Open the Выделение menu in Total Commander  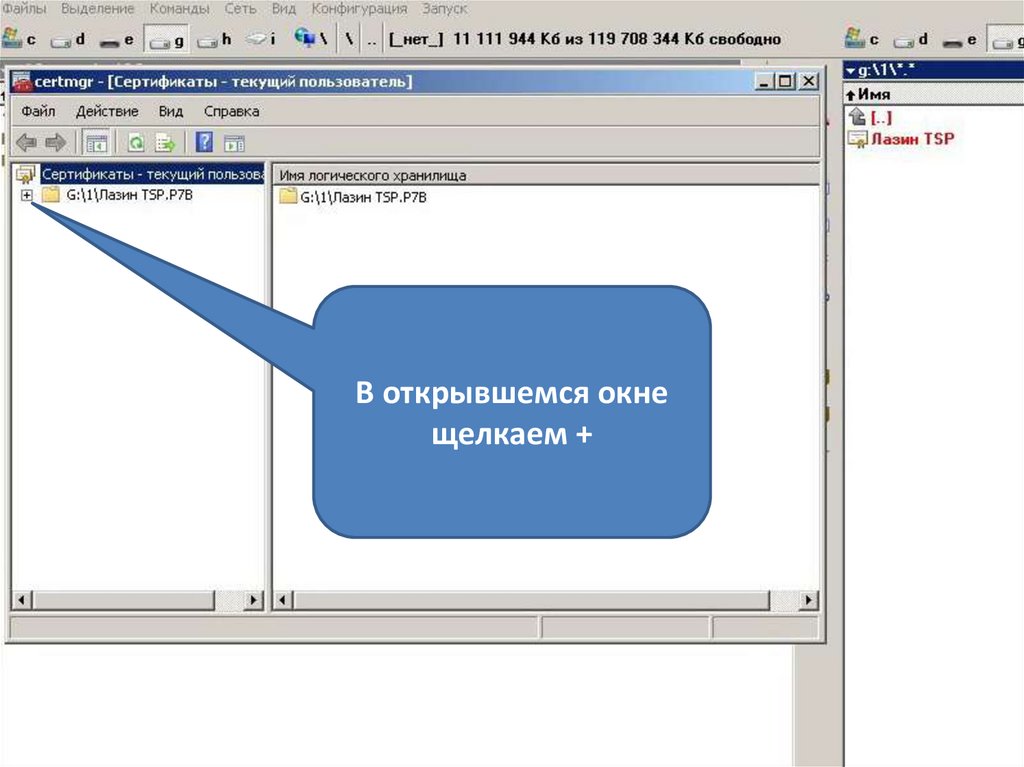click(98, 8)
